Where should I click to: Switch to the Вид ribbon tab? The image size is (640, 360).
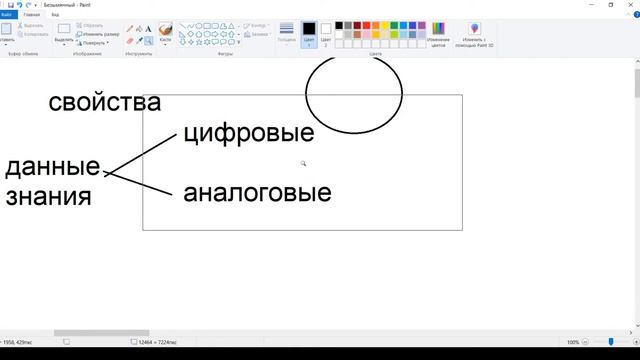(55, 15)
